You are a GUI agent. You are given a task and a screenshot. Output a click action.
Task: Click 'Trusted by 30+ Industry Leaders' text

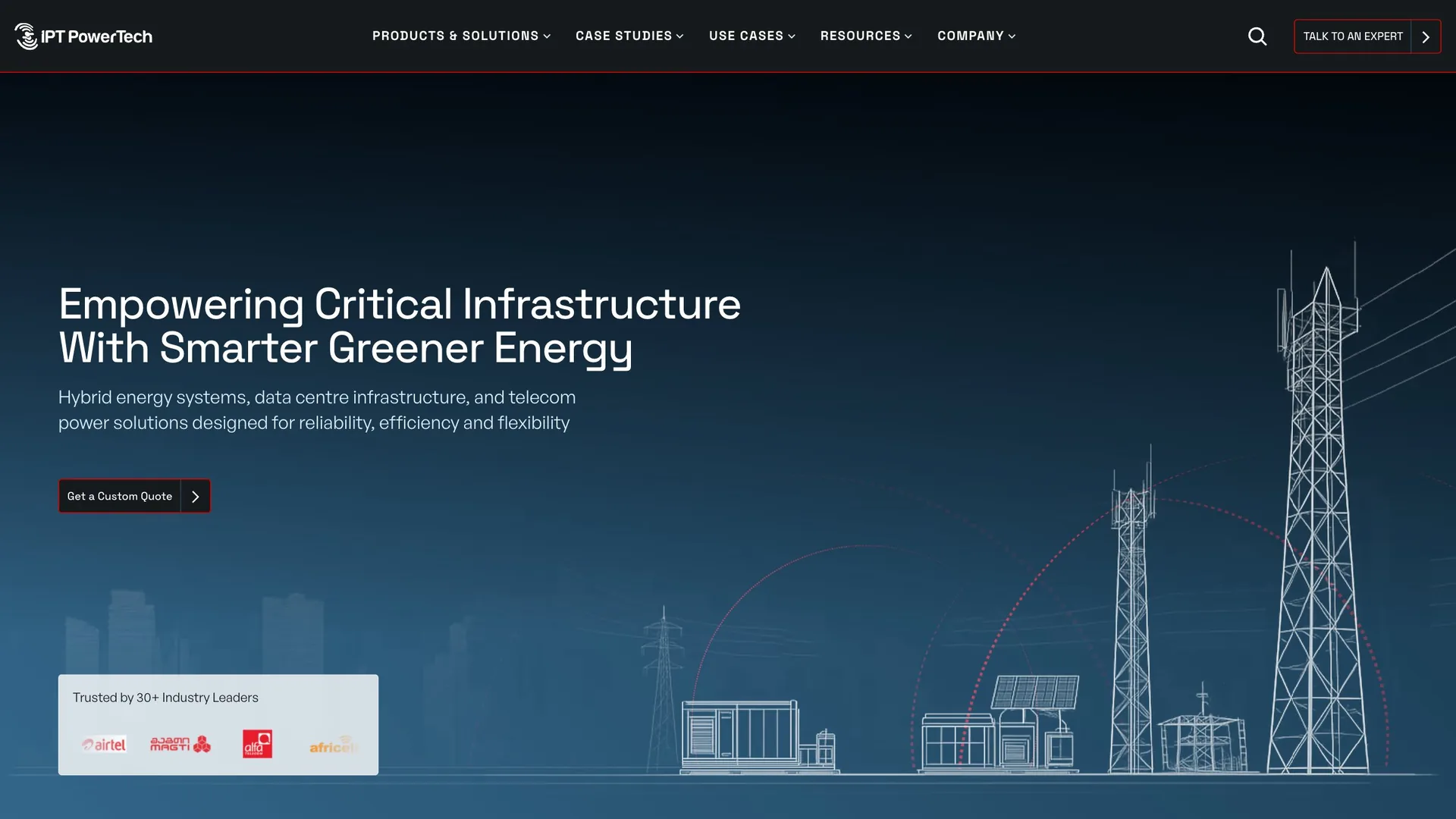165,698
